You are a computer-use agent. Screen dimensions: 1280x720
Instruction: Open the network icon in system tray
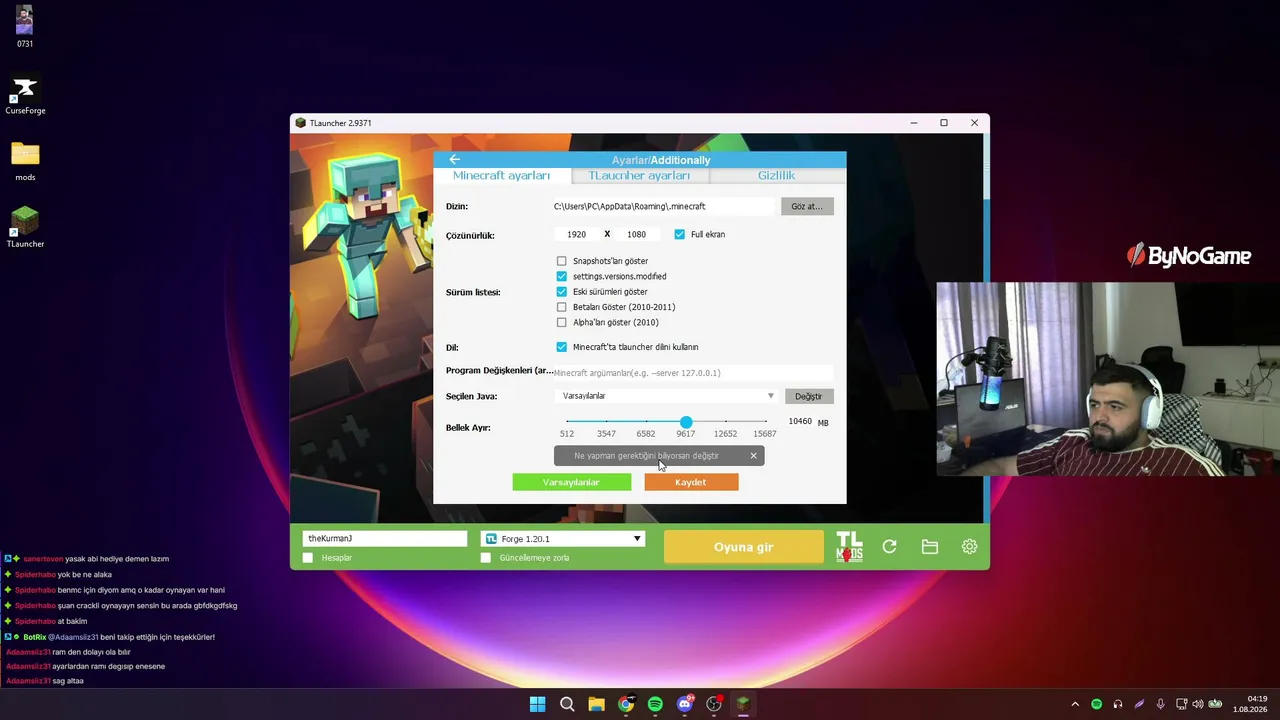[x=1182, y=704]
